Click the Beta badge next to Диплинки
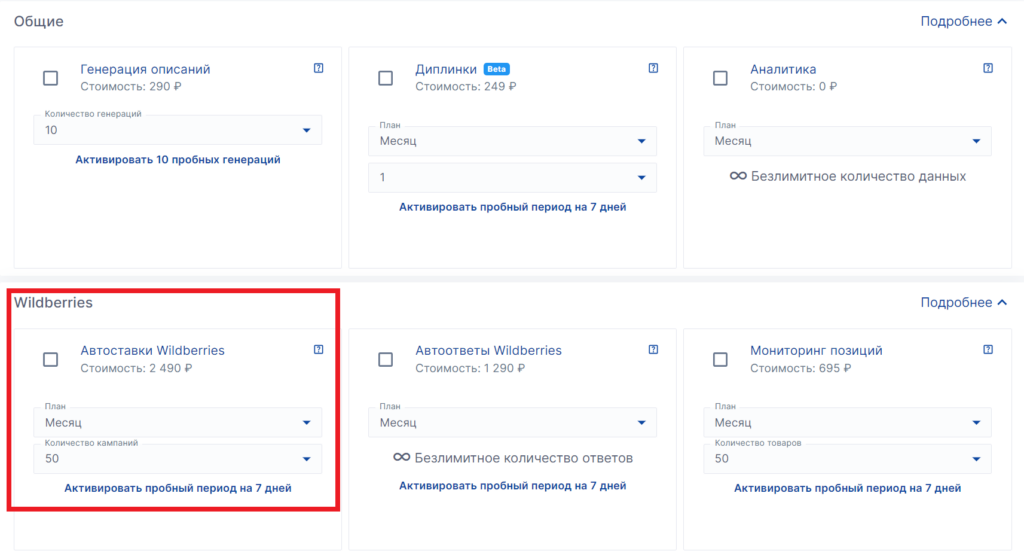Screen dimensions: 1024x554 coord(497,69)
